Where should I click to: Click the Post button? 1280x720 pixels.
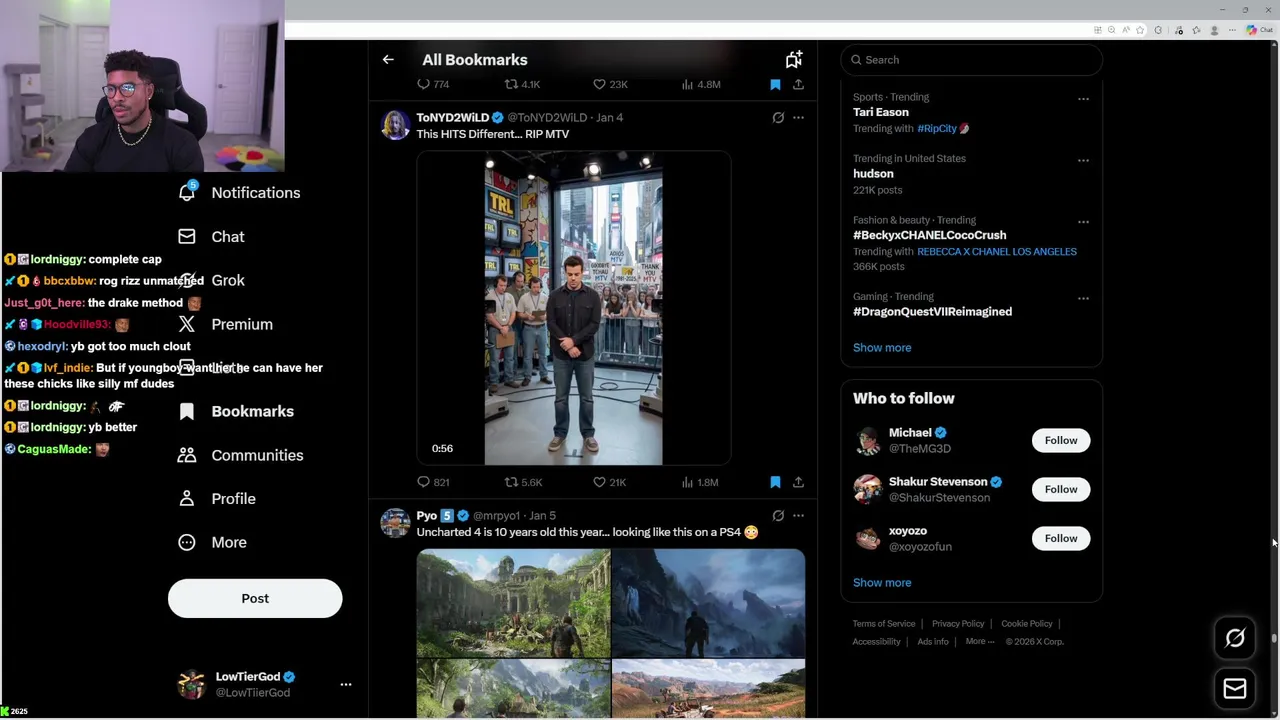255,598
